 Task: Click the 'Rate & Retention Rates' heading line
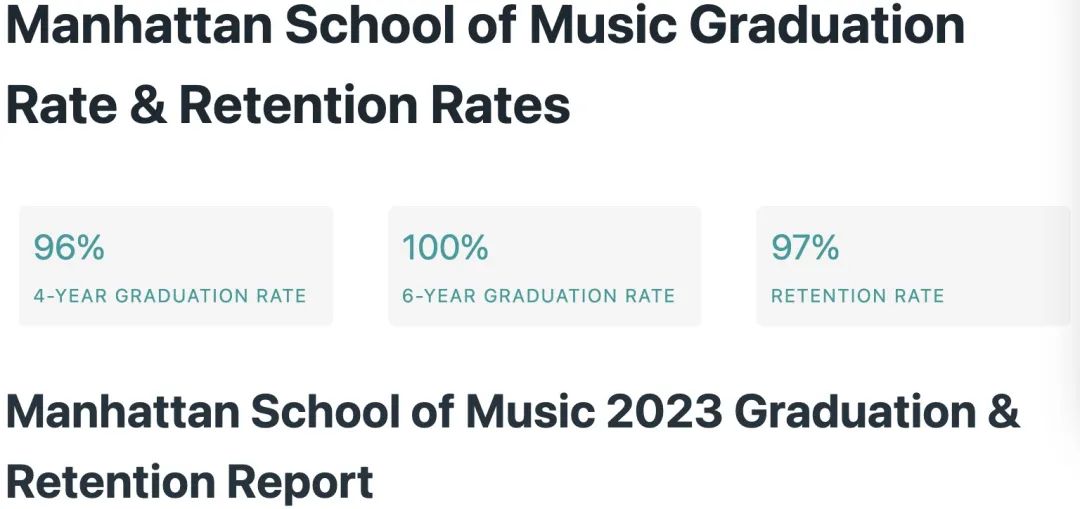pyautogui.click(x=288, y=105)
